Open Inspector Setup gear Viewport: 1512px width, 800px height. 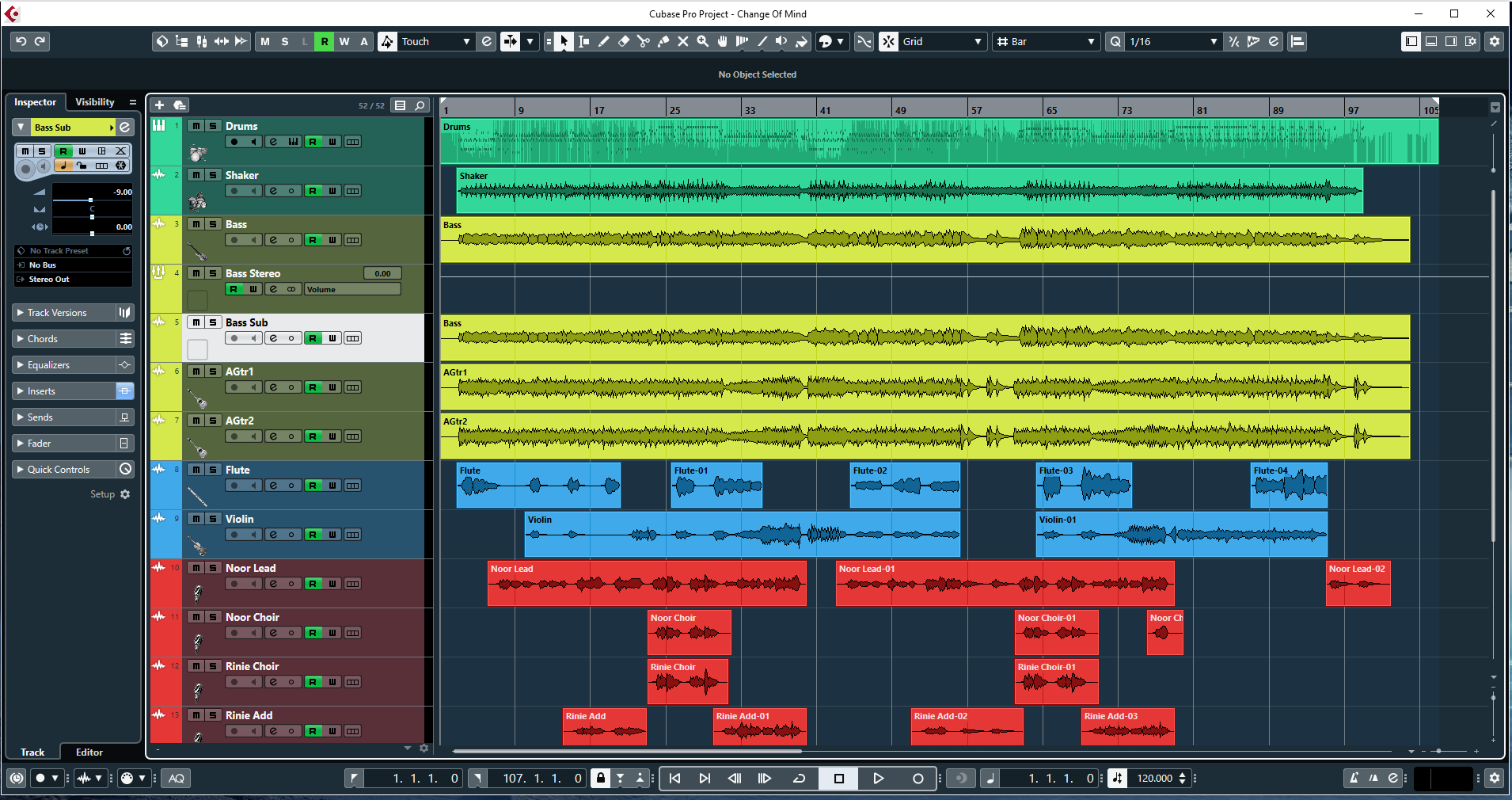tap(125, 494)
